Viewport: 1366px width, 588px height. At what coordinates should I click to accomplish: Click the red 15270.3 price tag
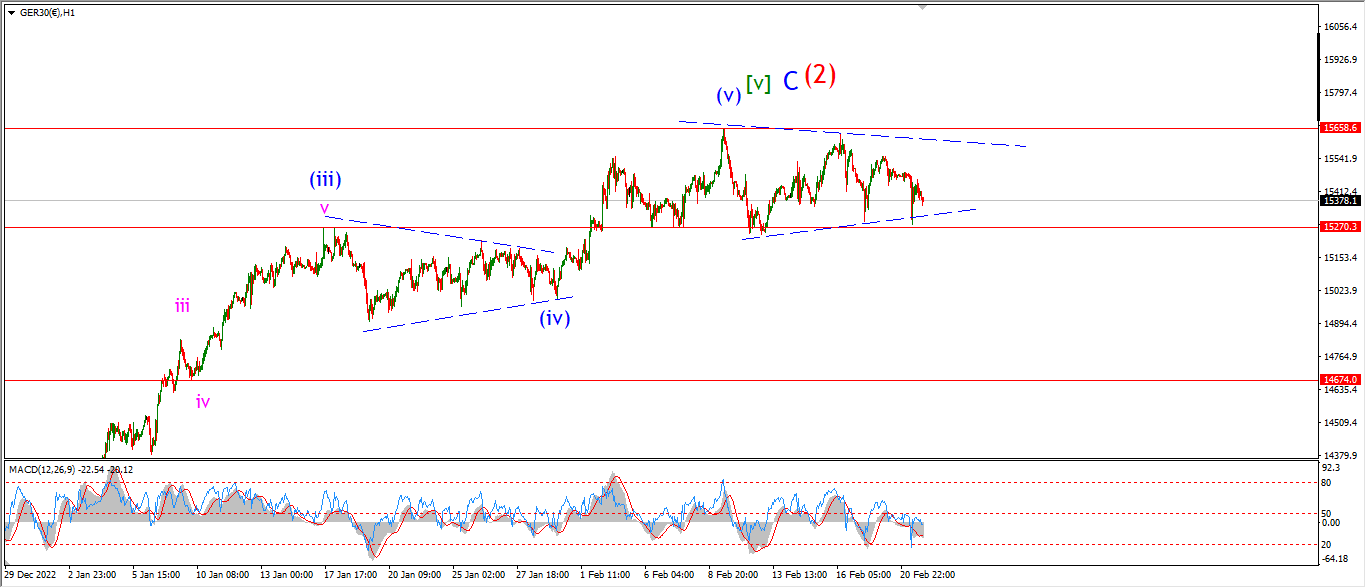tap(1339, 227)
